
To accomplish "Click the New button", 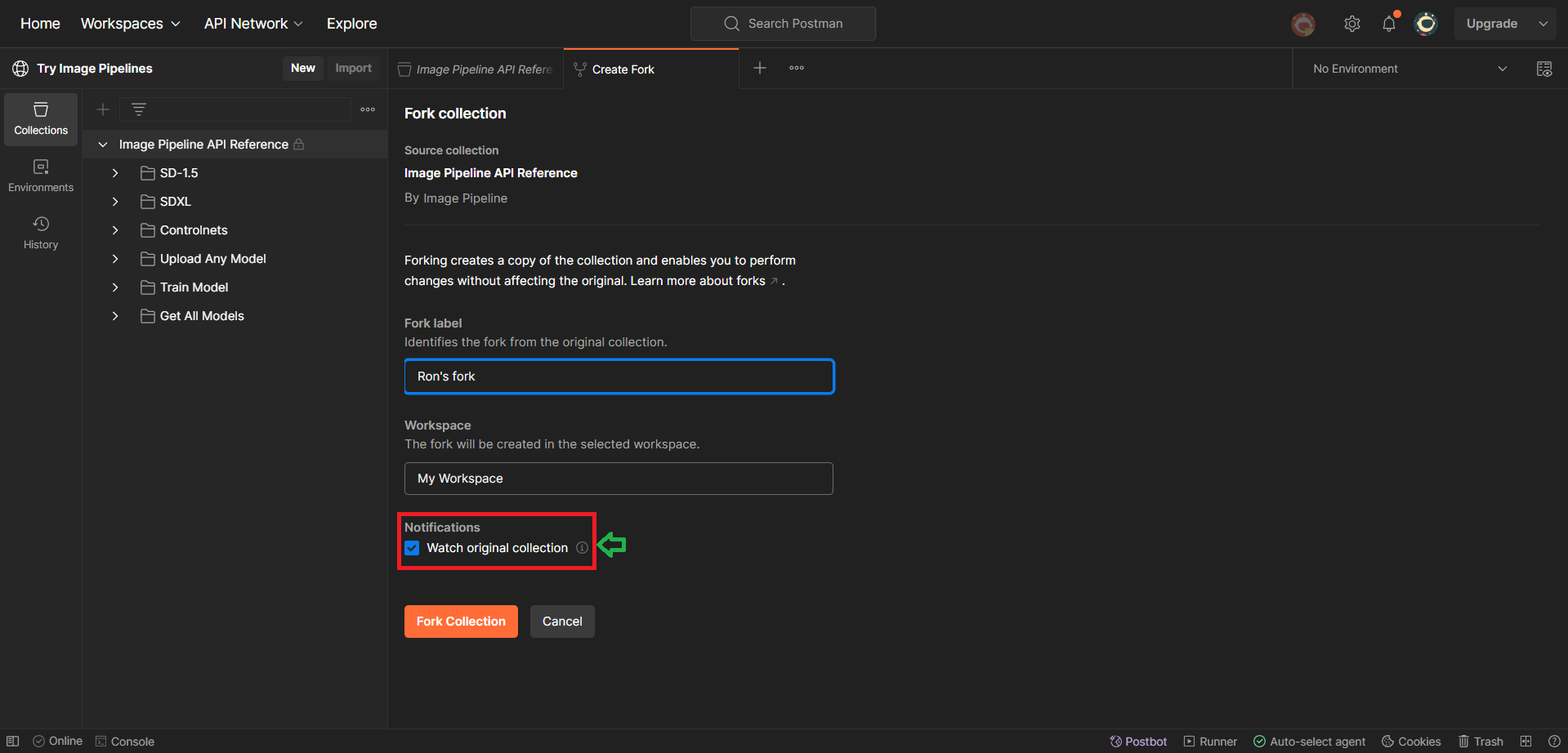I will coord(303,69).
